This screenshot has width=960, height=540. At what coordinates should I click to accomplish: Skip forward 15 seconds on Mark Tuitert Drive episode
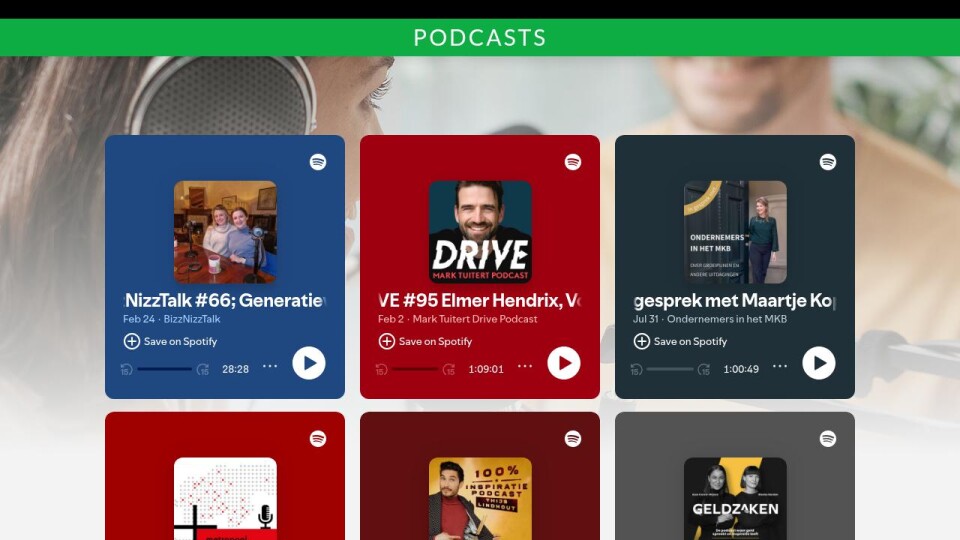[x=449, y=369]
